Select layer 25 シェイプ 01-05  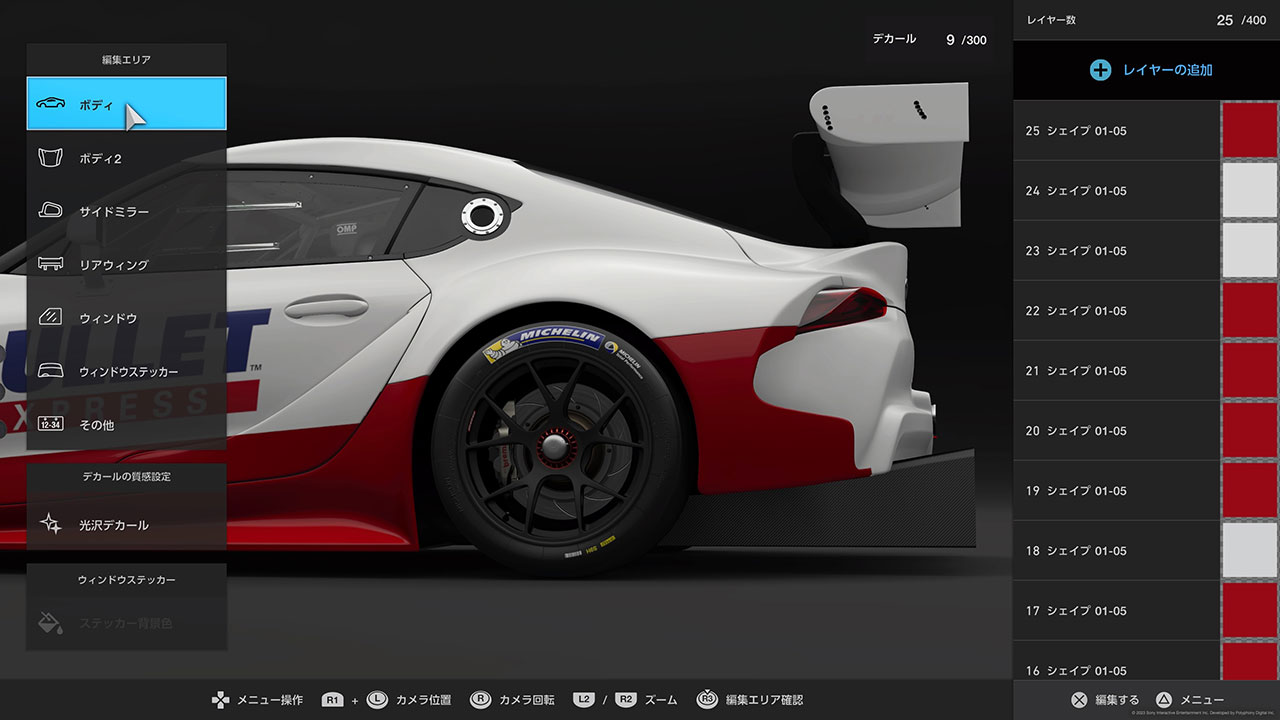point(1146,130)
